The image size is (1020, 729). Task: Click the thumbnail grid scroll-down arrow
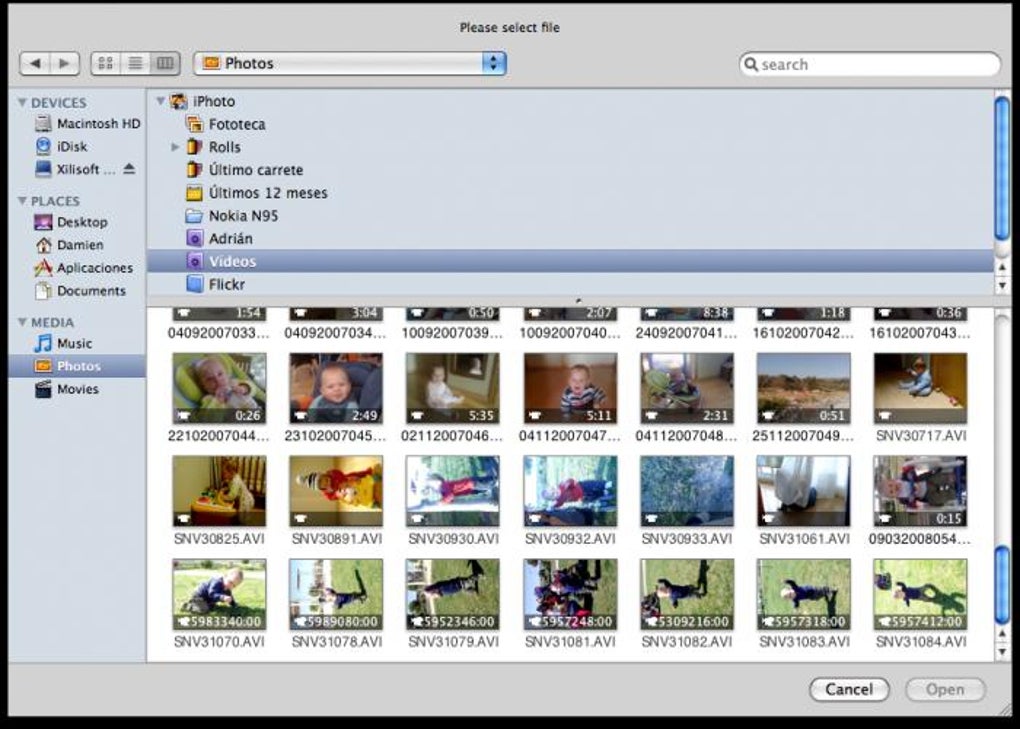point(1002,651)
